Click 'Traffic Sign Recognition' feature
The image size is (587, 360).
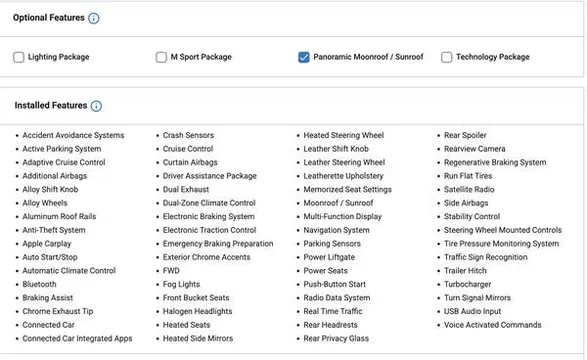486,257
